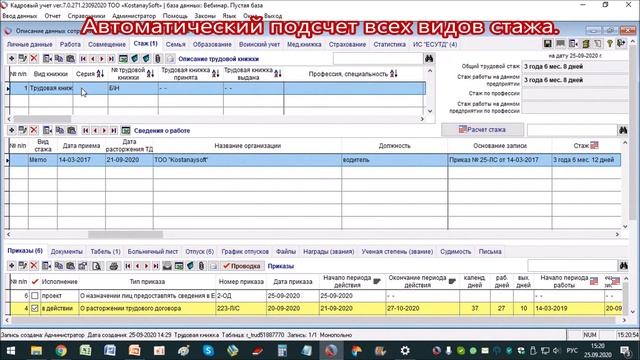Select cell Приказ № 25-ЛС от 14-03-2017

pos(500,160)
